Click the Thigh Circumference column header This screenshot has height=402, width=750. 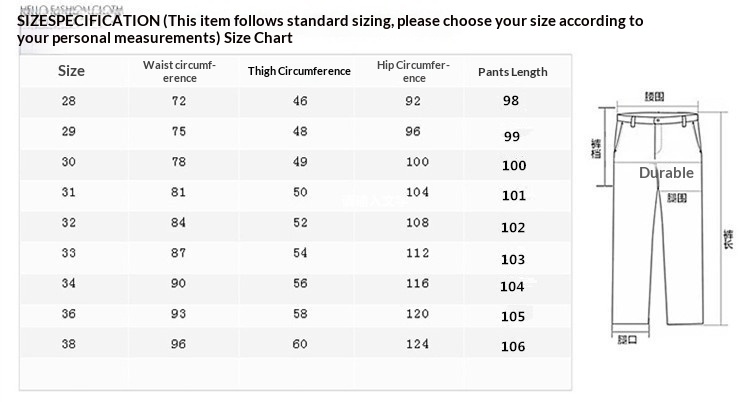point(299,71)
